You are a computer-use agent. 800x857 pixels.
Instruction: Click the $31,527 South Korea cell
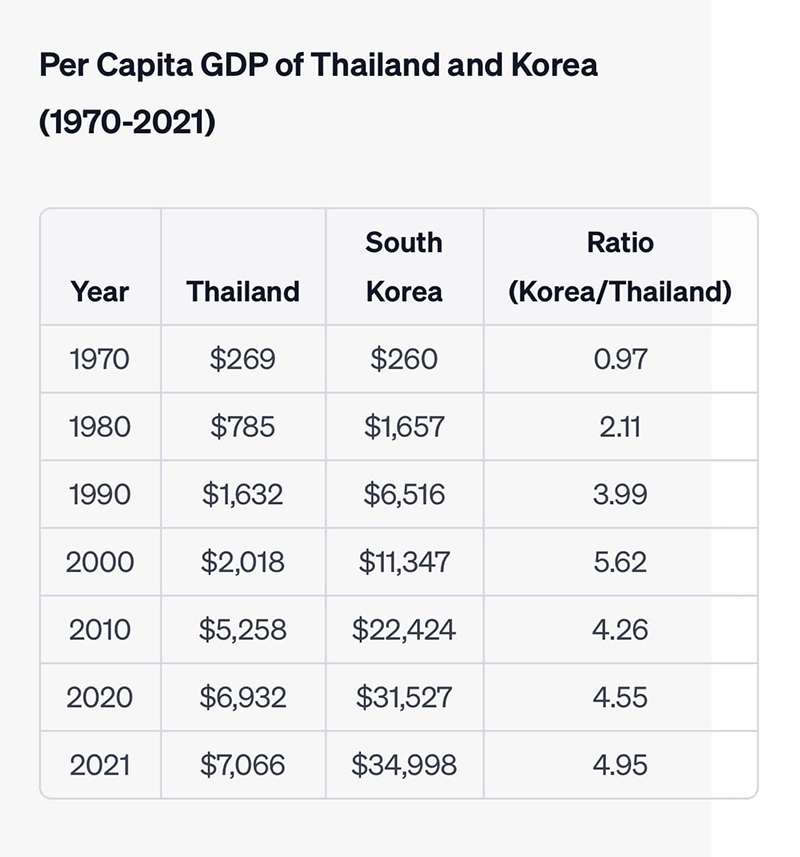pos(404,697)
